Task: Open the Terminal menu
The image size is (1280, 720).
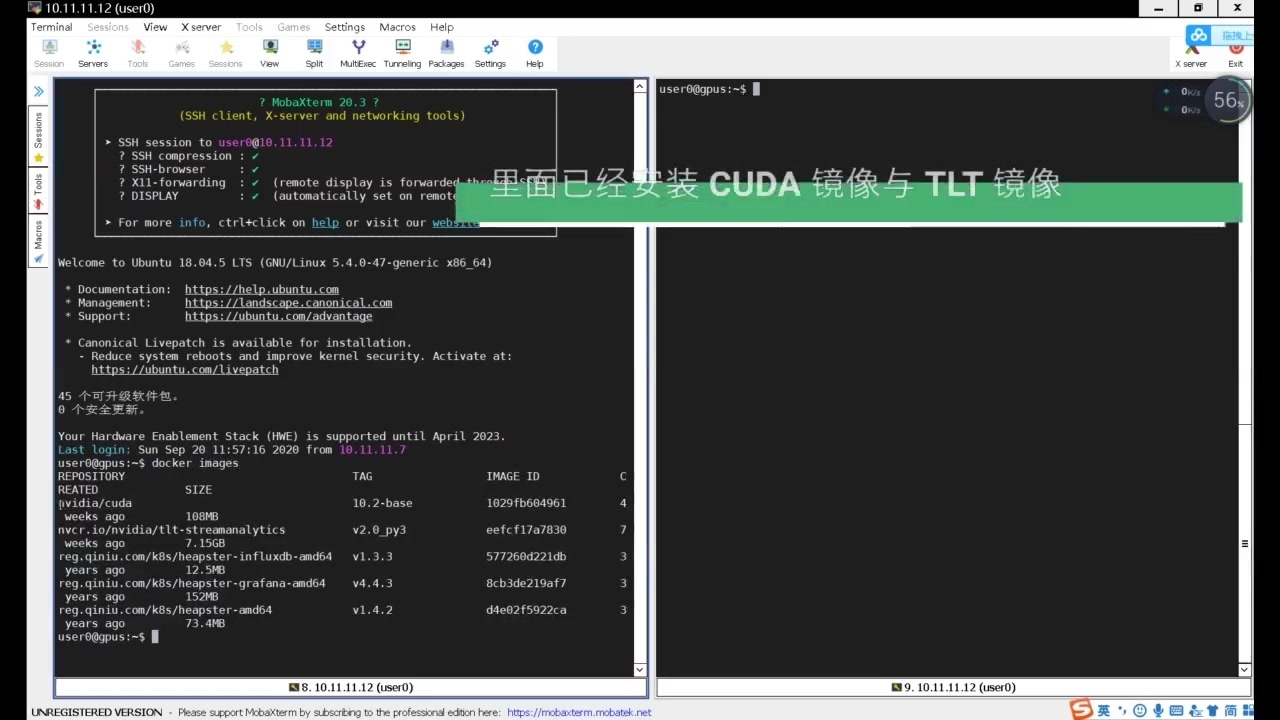Action: [52, 27]
